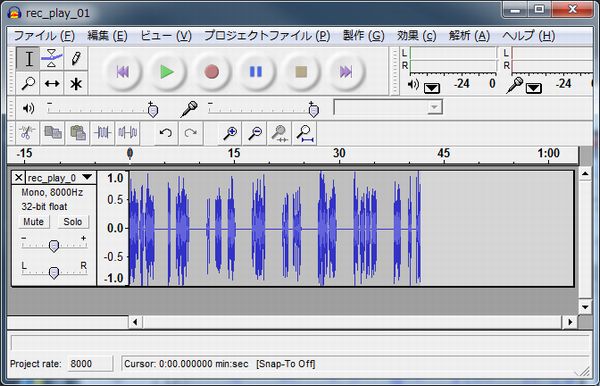Open the 解析 (A) menu
The height and width of the screenshot is (386, 600).
[x=469, y=36]
